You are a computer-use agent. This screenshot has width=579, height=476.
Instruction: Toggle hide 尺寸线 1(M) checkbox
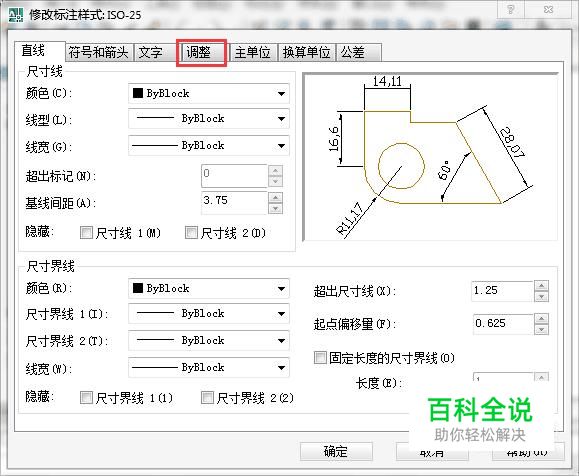pyautogui.click(x=86, y=233)
